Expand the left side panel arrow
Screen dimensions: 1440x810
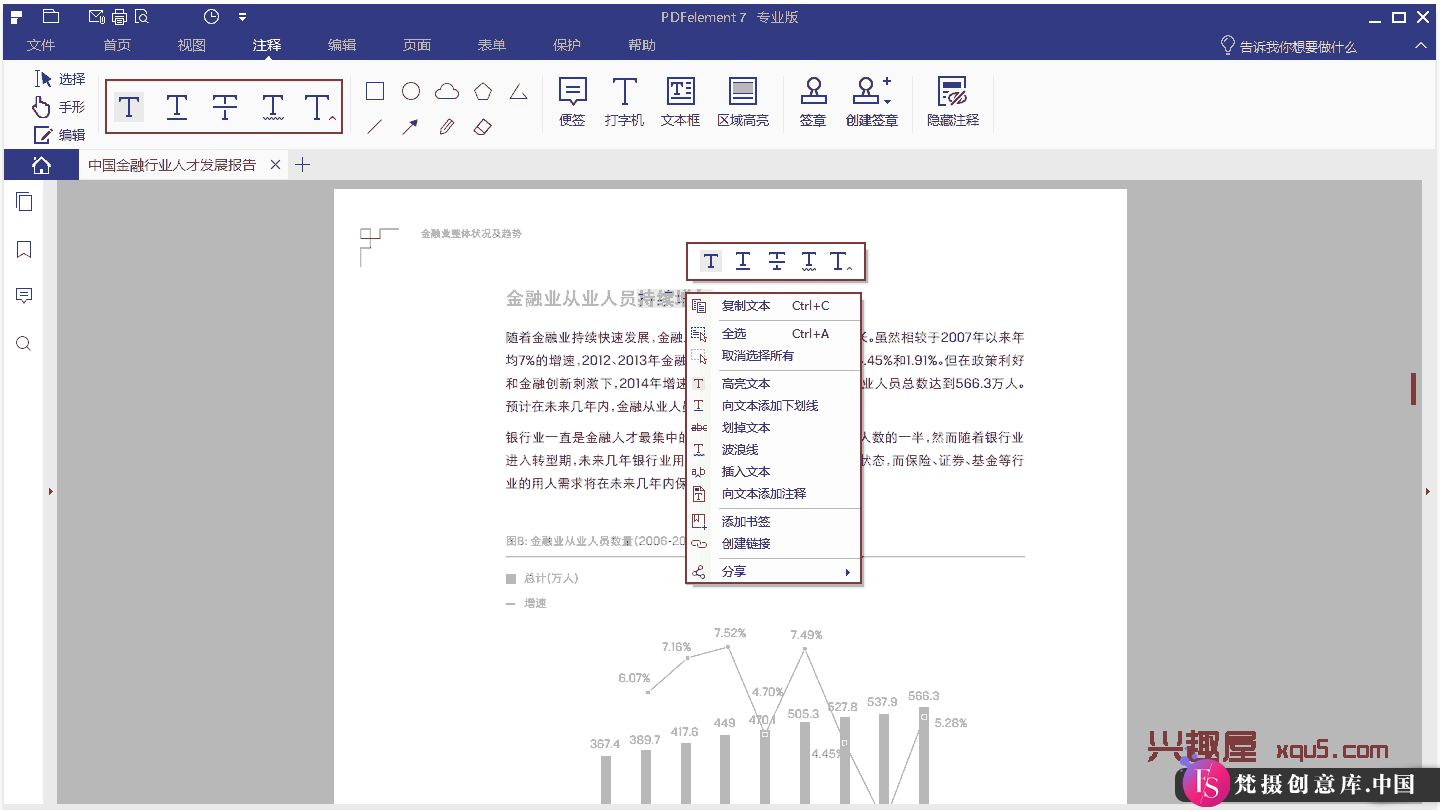pyautogui.click(x=50, y=491)
